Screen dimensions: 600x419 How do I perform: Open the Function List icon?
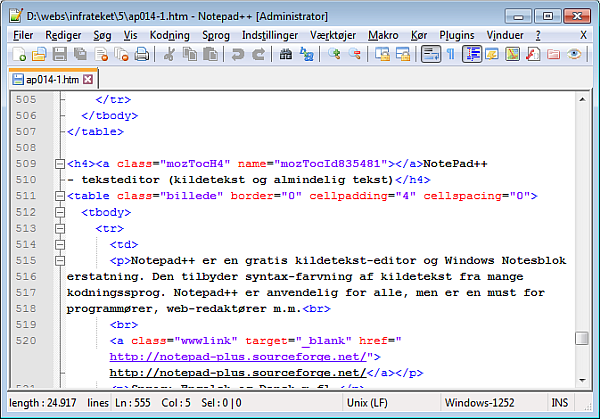pyautogui.click(x=533, y=54)
